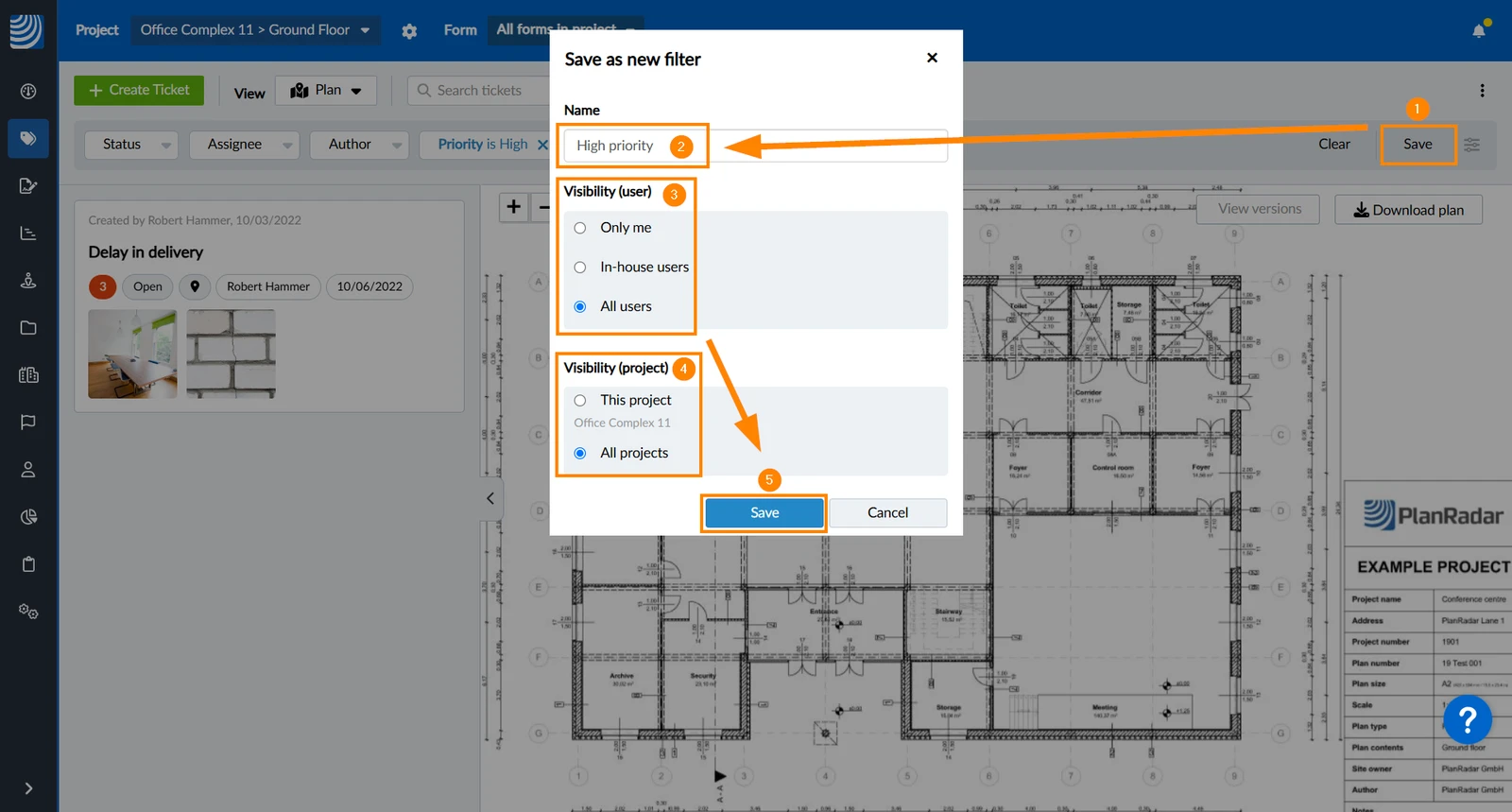
Task: Open the stamp icon in sidebar
Action: coord(28,280)
